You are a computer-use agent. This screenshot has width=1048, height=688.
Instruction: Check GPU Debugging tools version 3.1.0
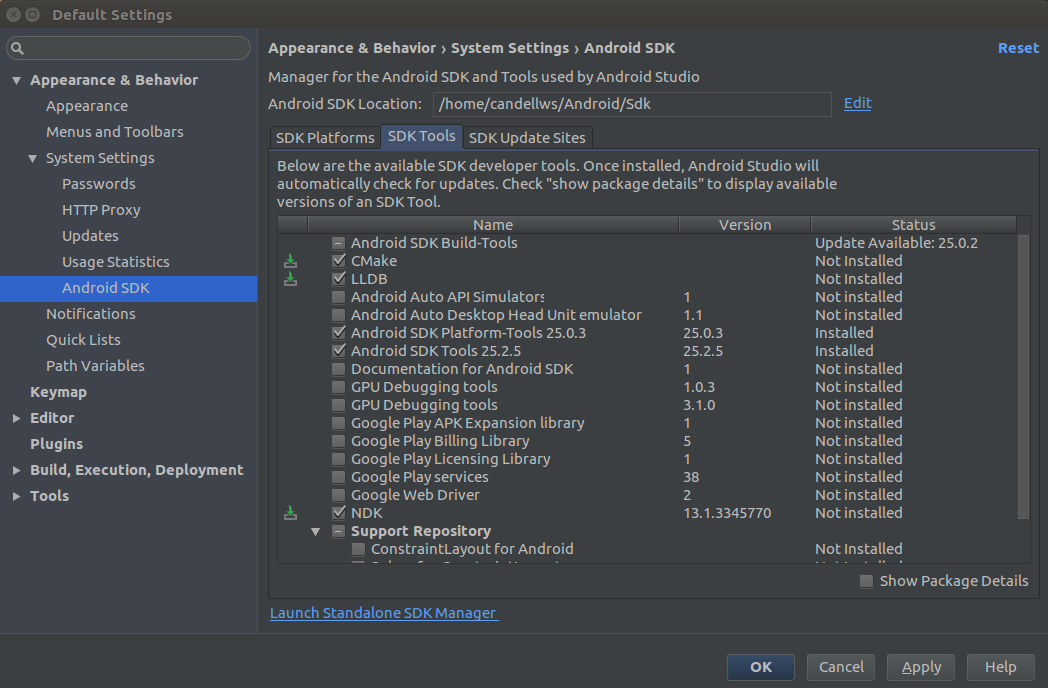339,405
